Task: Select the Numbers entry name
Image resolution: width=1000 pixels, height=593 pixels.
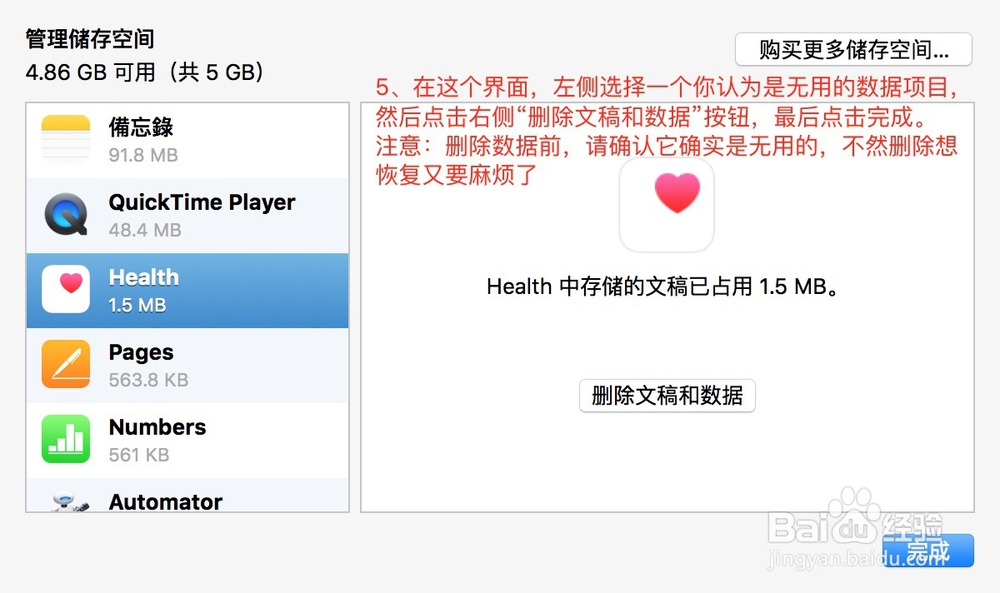Action: pos(158,427)
